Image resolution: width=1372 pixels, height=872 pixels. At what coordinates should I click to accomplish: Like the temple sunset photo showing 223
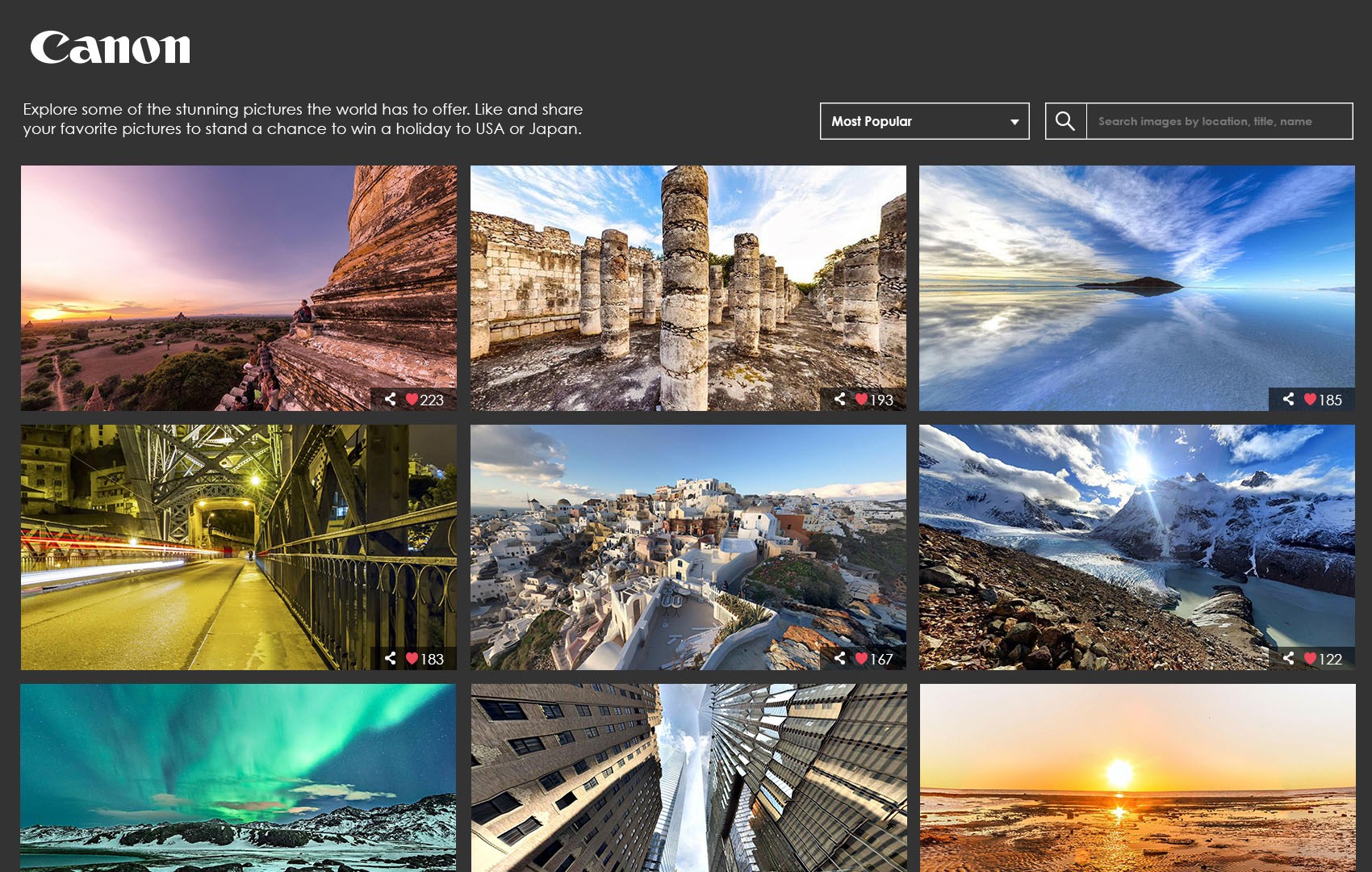412,399
